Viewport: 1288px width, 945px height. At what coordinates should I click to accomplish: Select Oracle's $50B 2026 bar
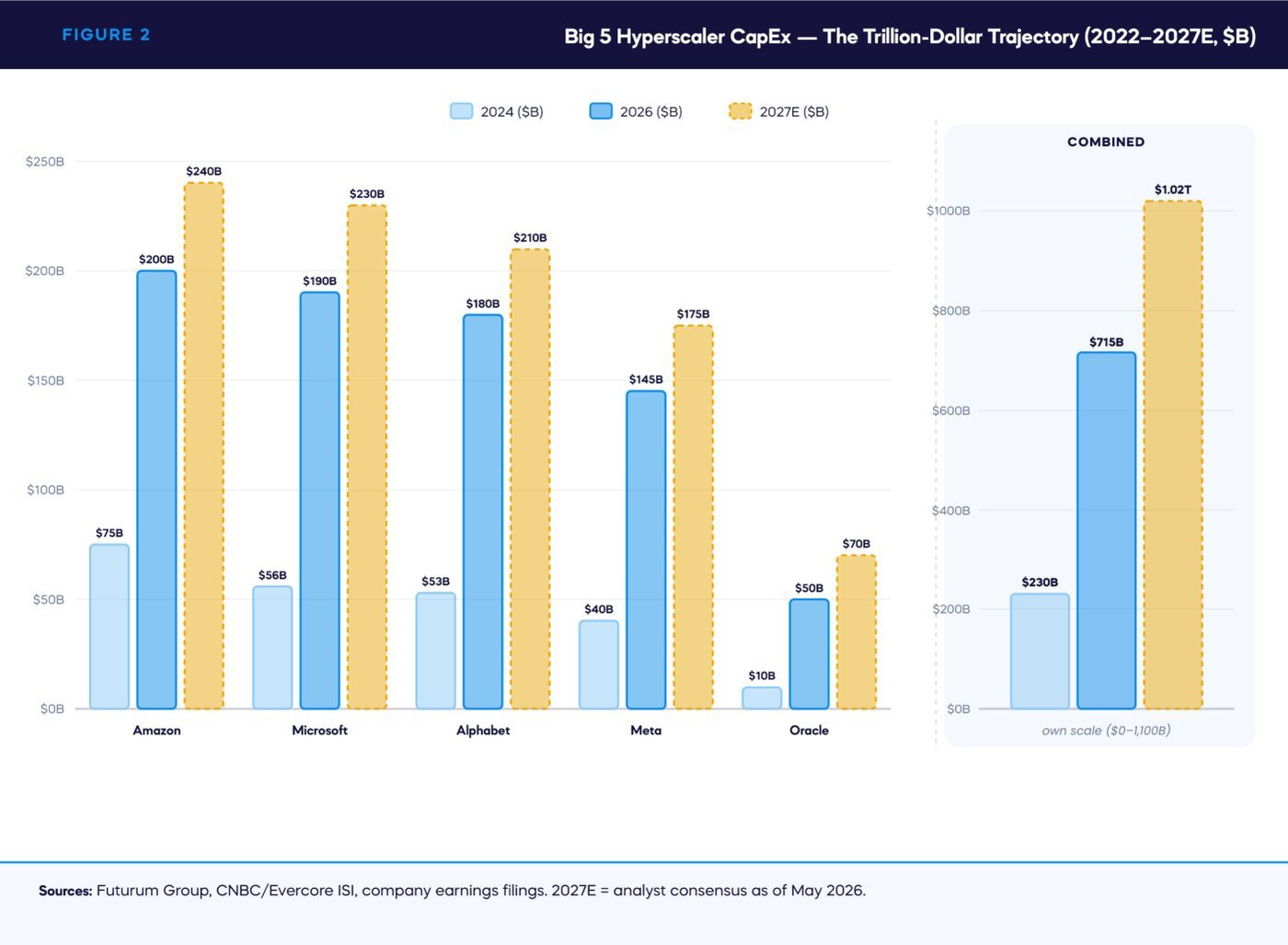809,654
